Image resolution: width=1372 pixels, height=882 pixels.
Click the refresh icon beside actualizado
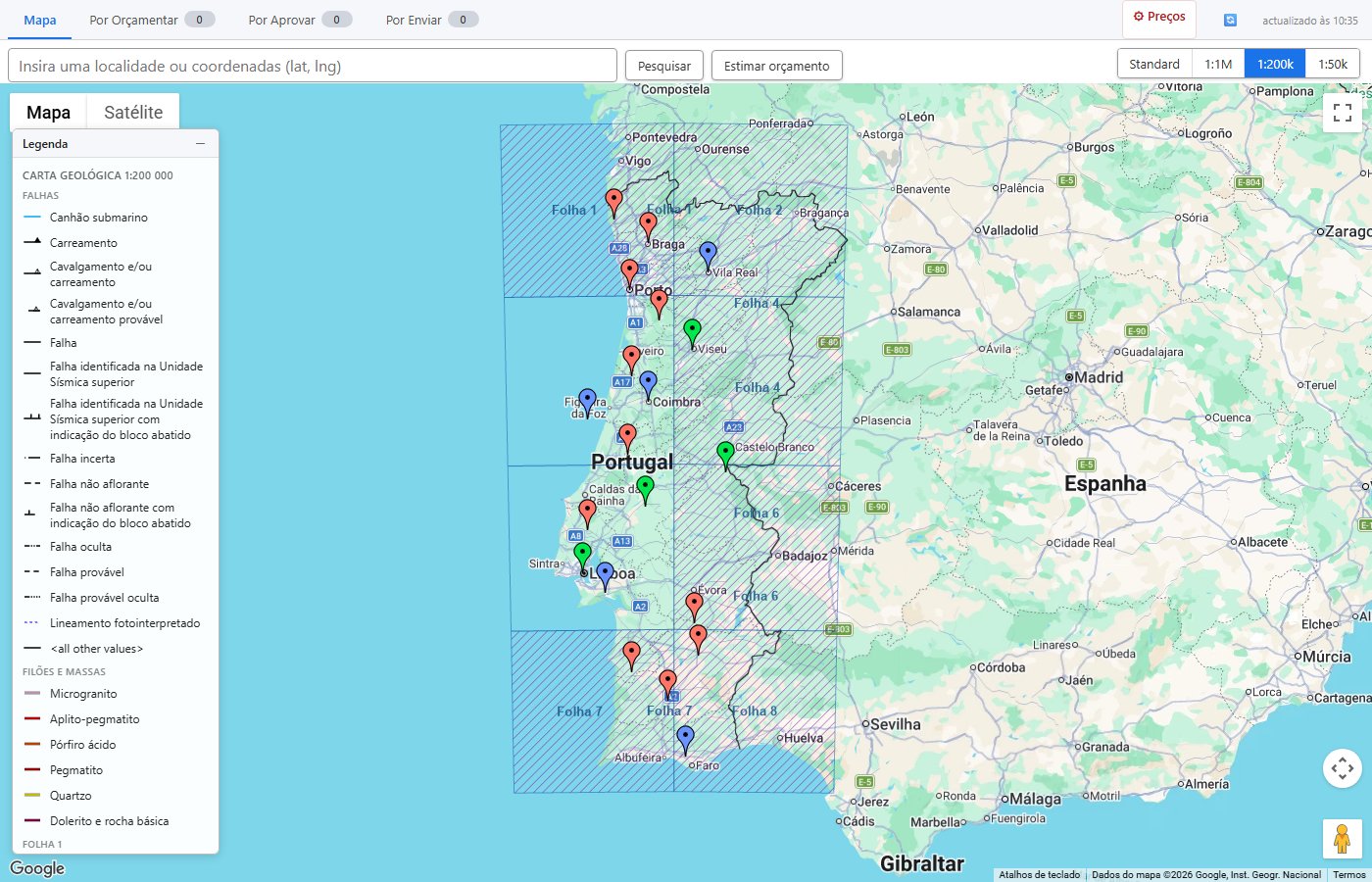tap(1230, 20)
